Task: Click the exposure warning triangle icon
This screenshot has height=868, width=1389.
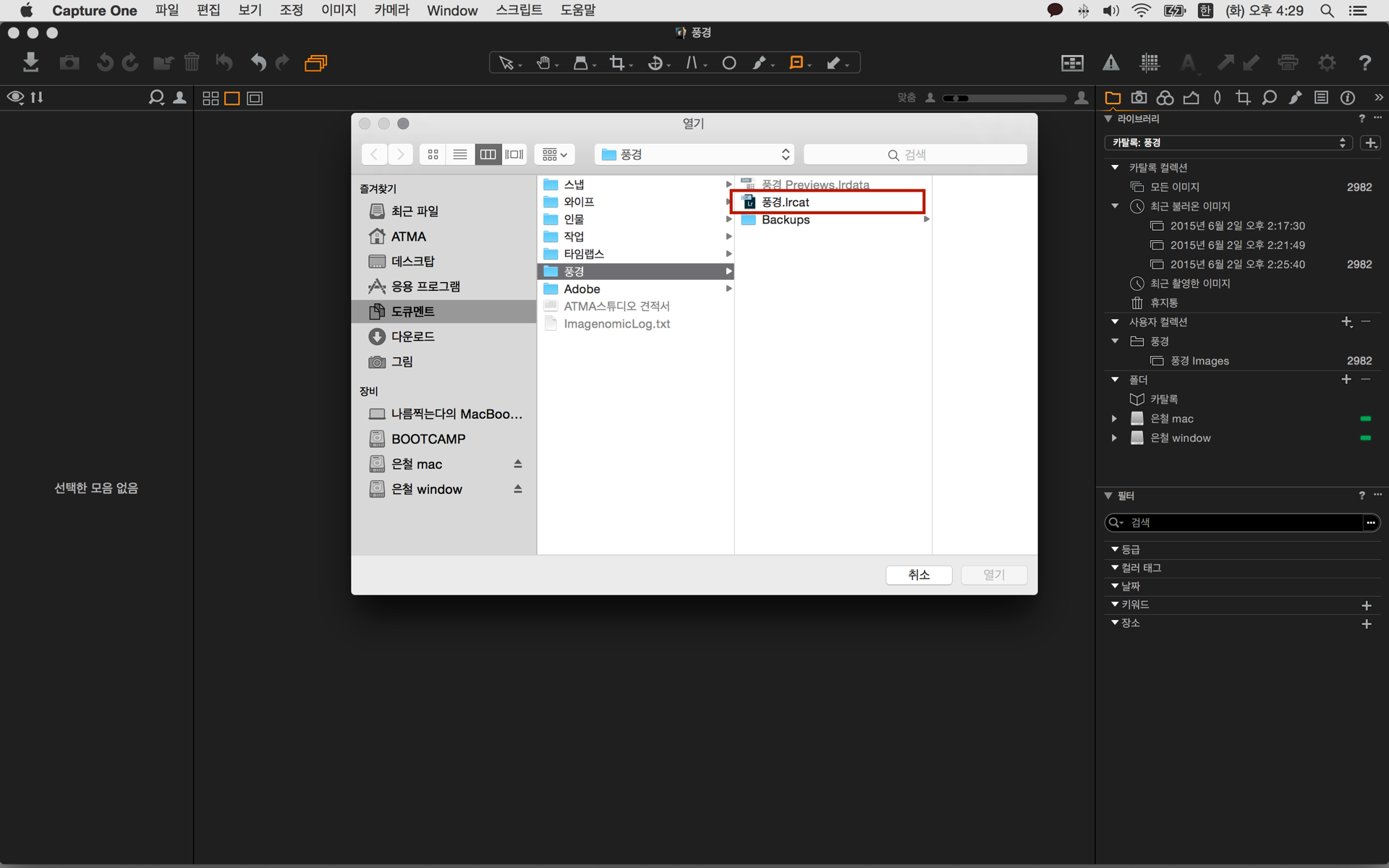Action: (1110, 63)
